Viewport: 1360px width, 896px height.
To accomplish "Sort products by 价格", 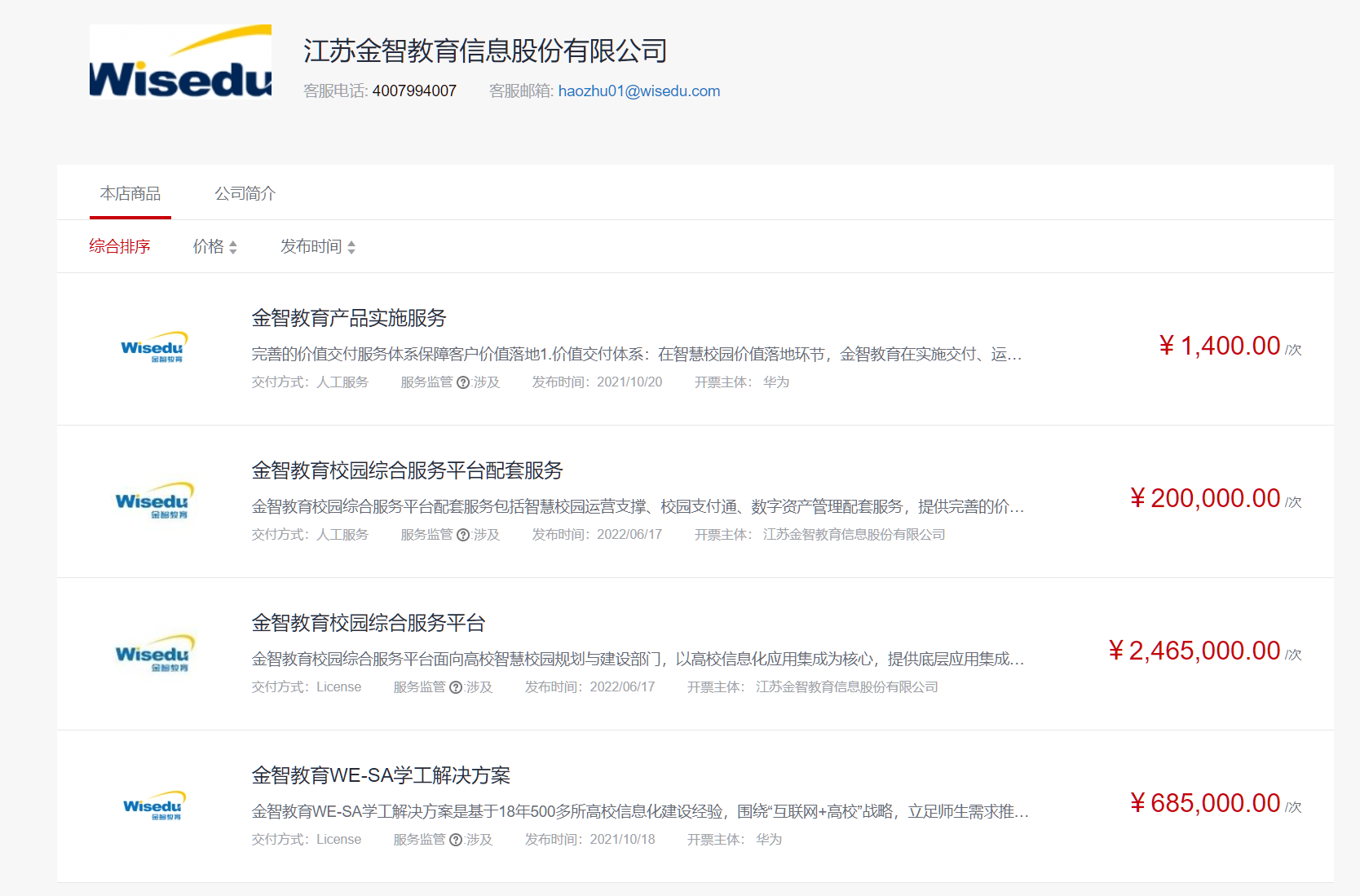I will pyautogui.click(x=215, y=246).
